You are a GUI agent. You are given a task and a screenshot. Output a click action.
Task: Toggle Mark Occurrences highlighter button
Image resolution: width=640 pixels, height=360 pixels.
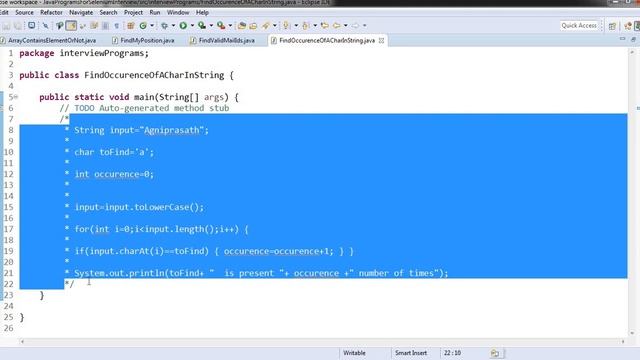point(71,26)
